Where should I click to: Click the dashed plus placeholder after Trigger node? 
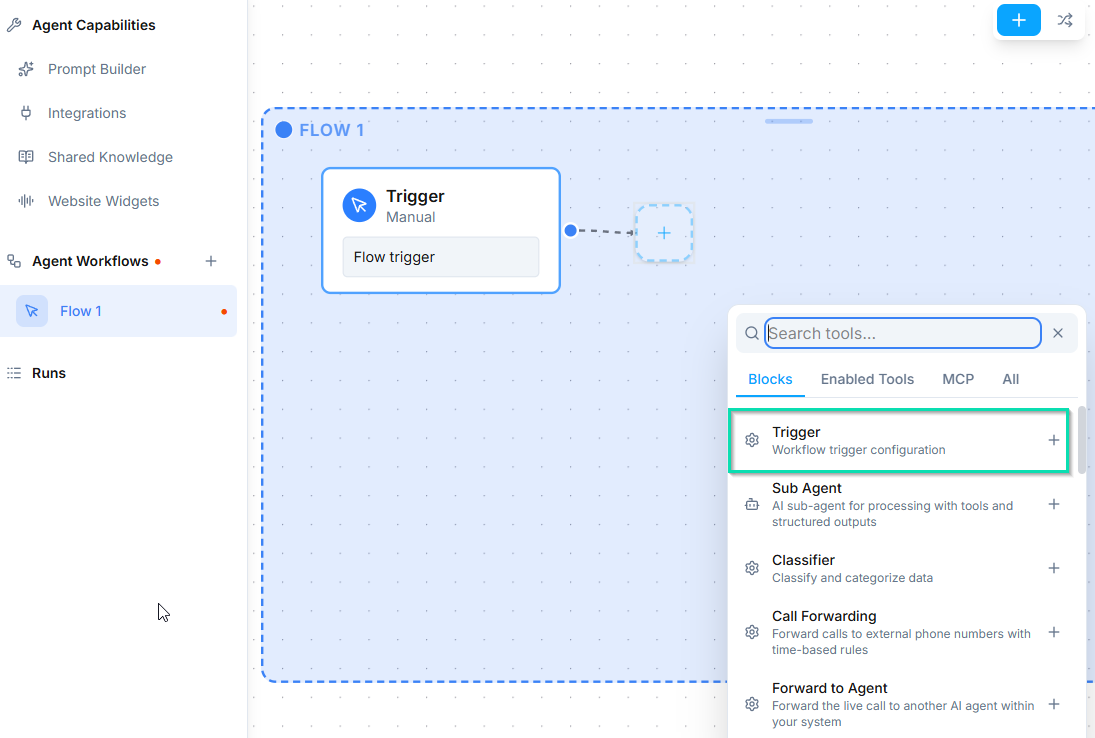click(664, 233)
